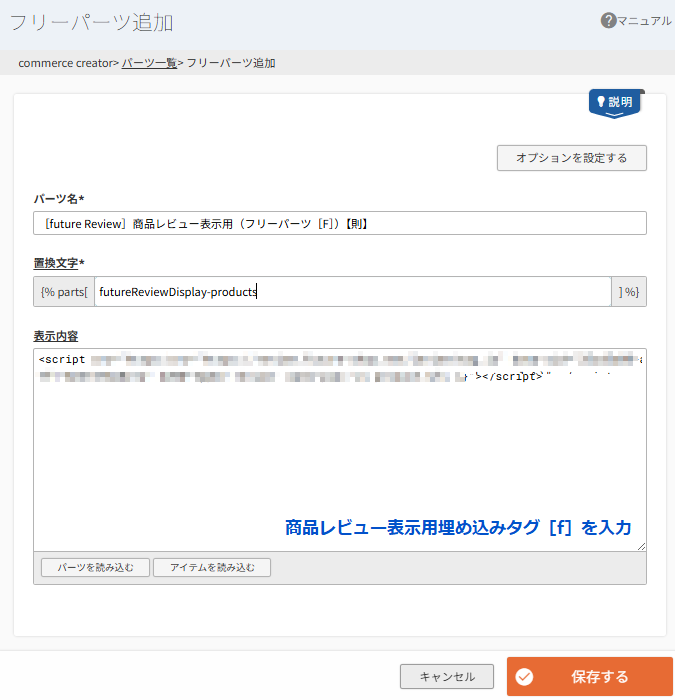Click the commerce creator breadcrumb text
675x700 pixels.
(66, 63)
